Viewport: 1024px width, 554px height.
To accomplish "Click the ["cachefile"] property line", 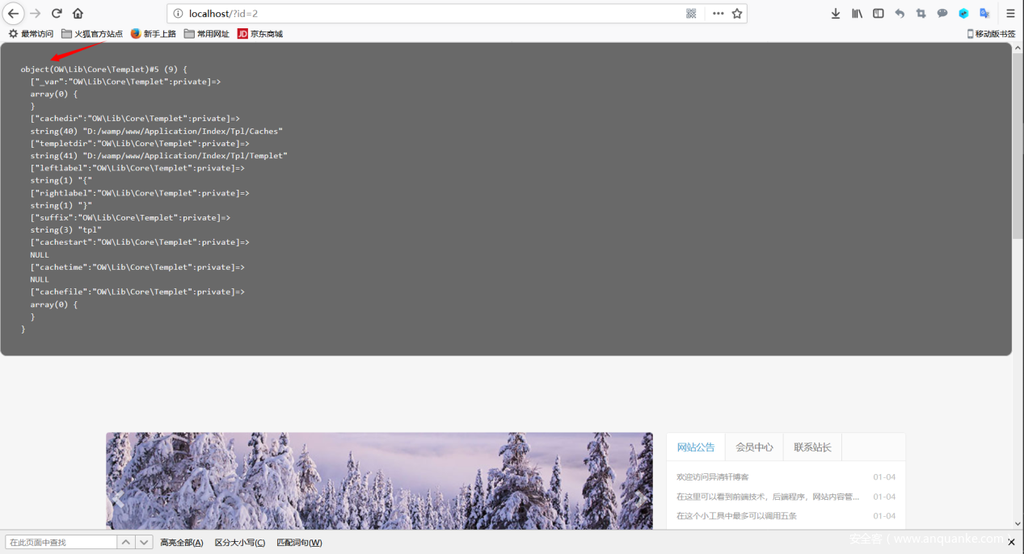I will click(x=137, y=292).
